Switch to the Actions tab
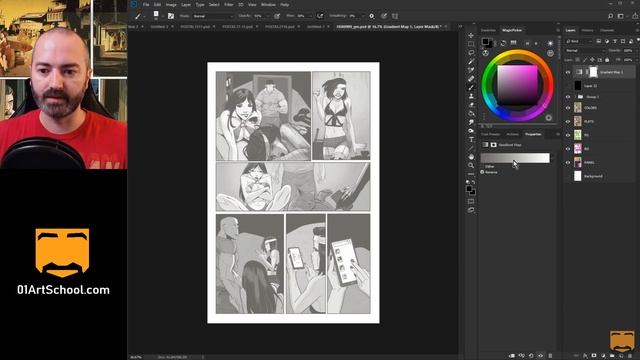 (x=512, y=134)
